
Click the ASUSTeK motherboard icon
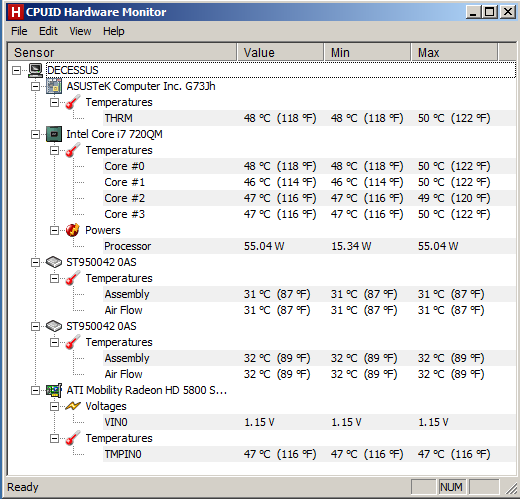click(54, 86)
